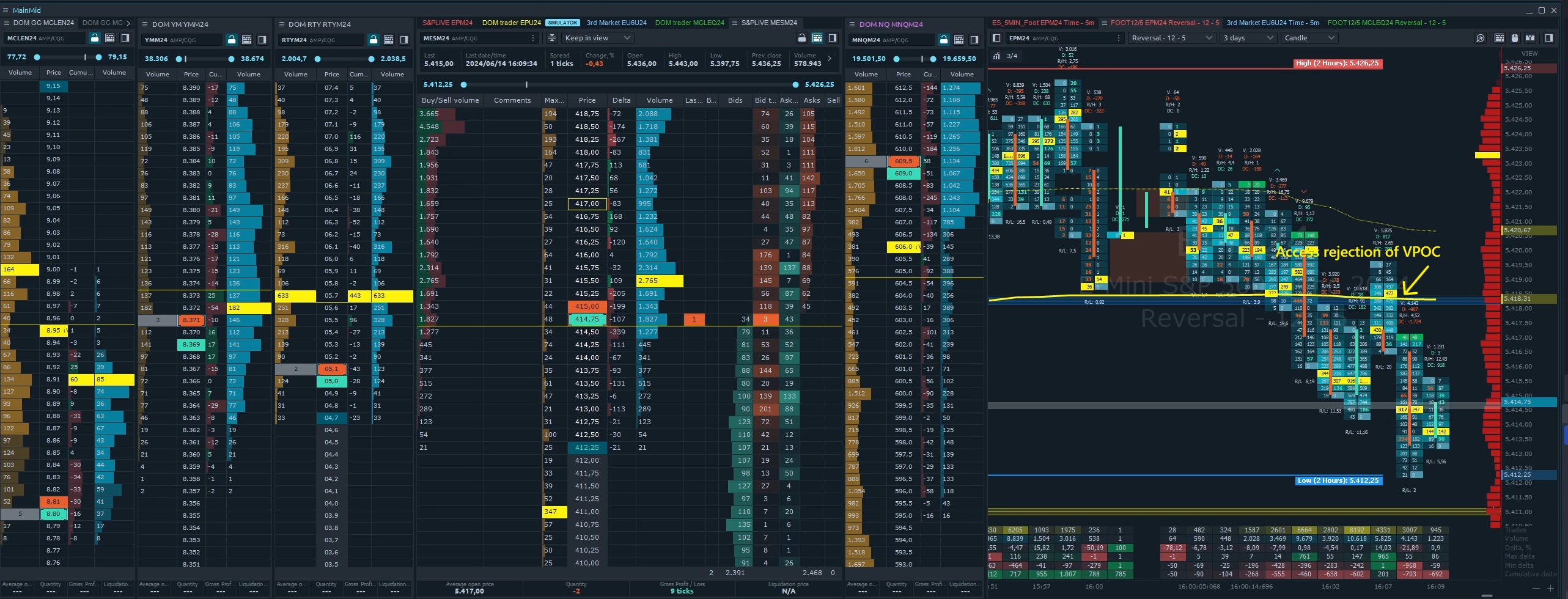
Task: Adjust right range handle at 38.674
Action: coord(231,59)
